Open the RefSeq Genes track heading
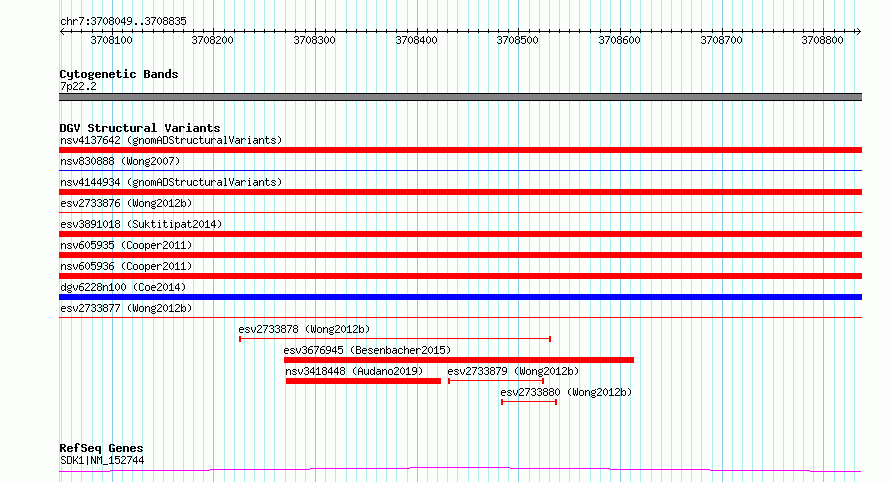Viewport: 890px width, 482px height. point(101,448)
